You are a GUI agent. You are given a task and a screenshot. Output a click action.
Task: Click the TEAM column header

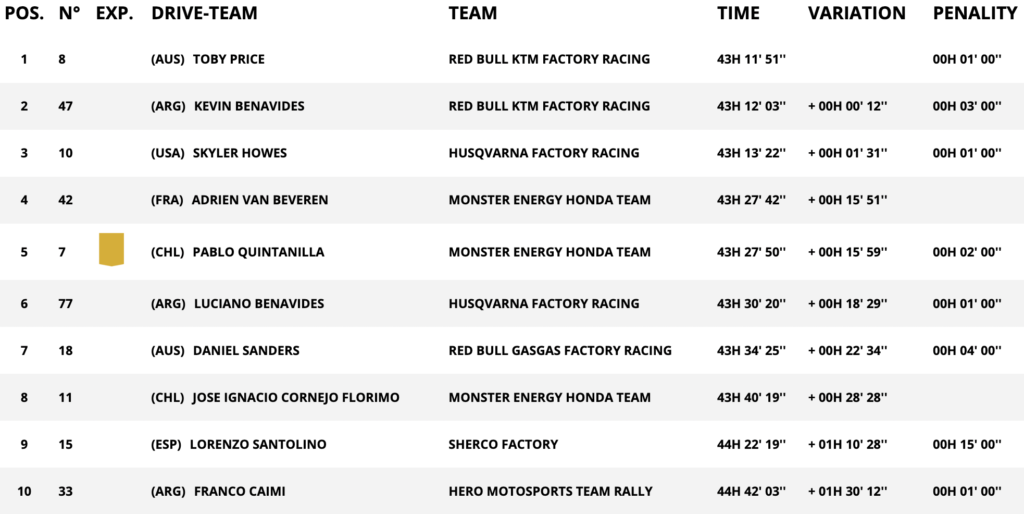(473, 14)
